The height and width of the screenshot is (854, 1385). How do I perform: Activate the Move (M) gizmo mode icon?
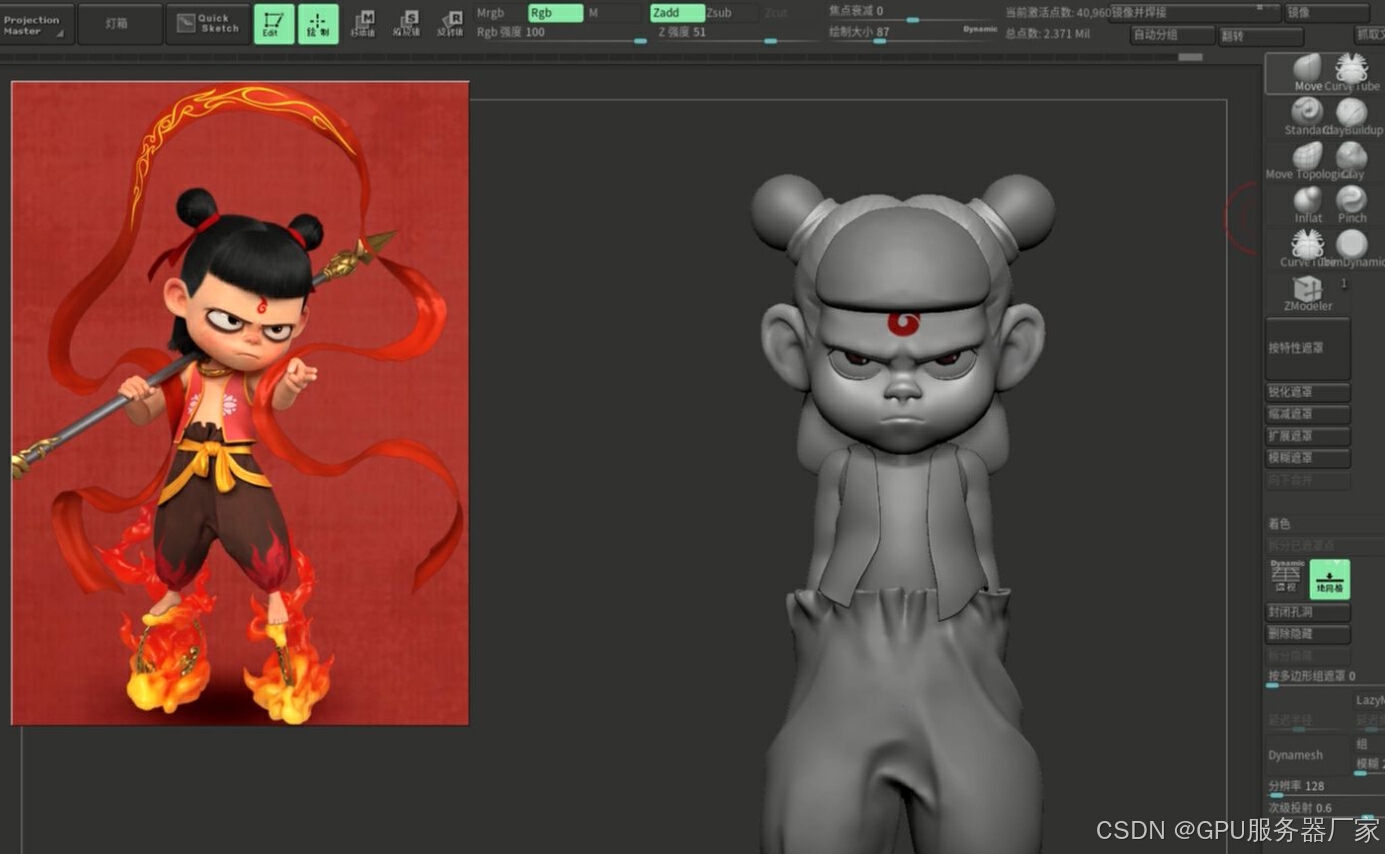click(x=362, y=23)
